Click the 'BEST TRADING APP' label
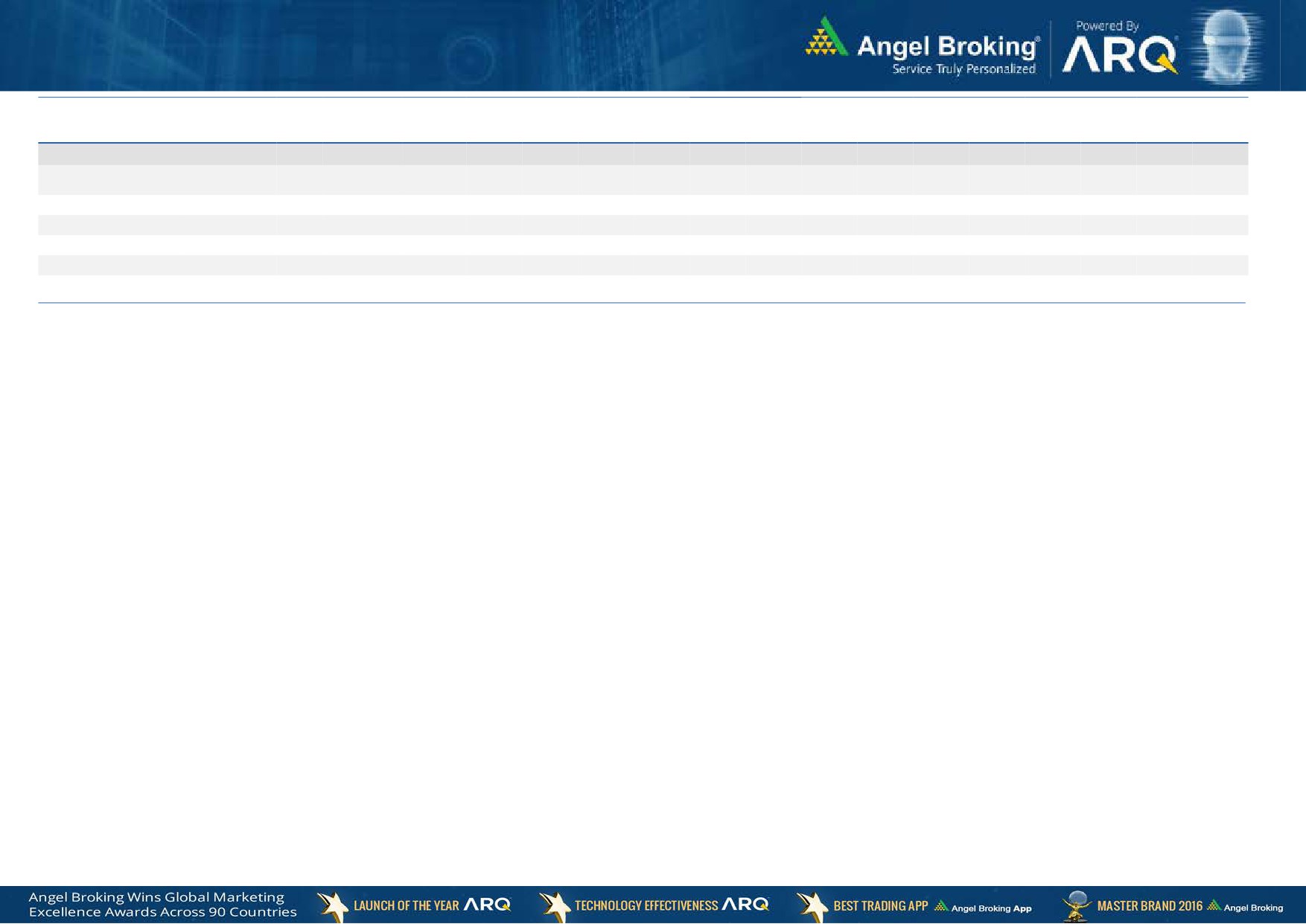 [x=880, y=906]
